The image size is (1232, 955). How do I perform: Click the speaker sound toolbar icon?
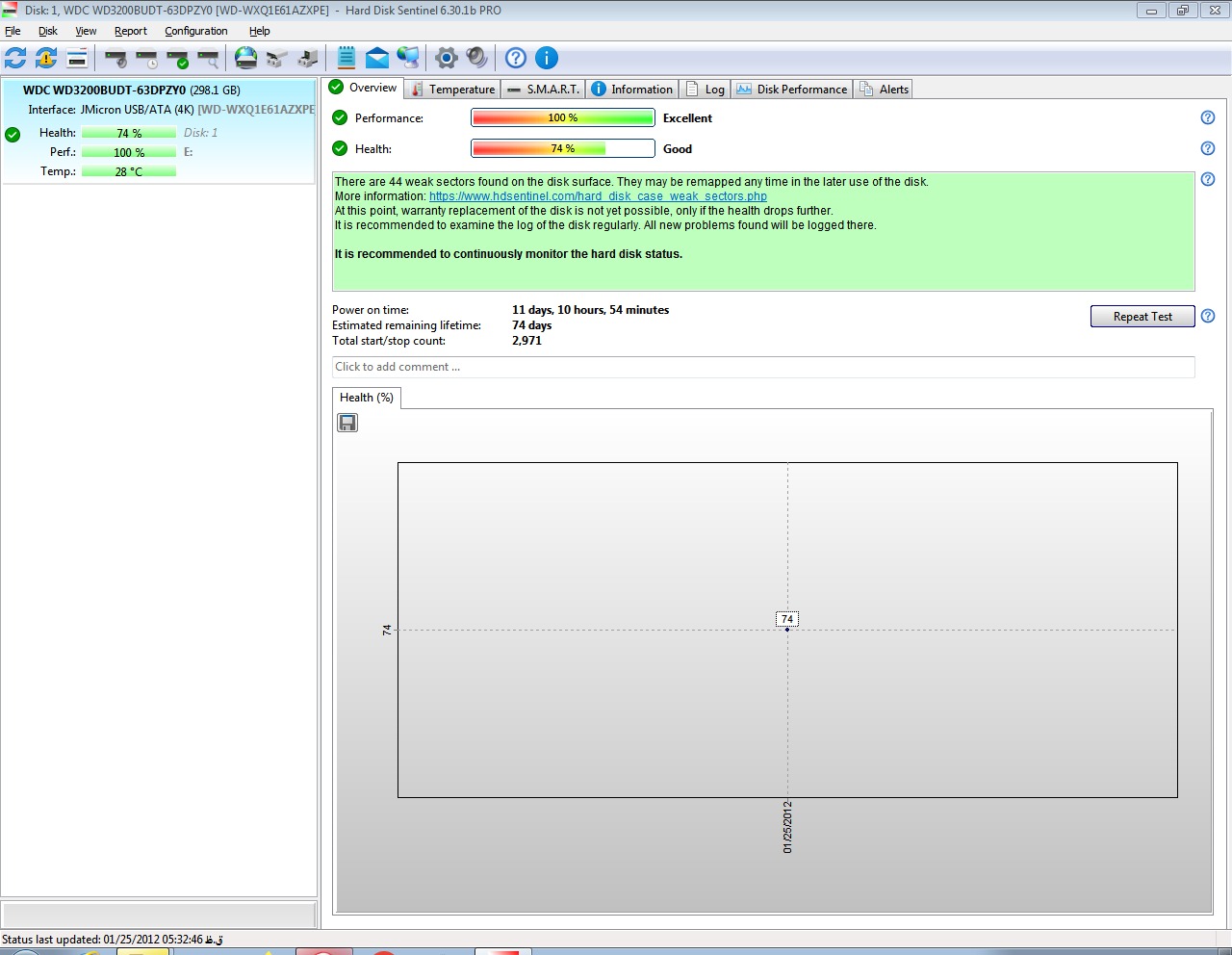[477, 58]
